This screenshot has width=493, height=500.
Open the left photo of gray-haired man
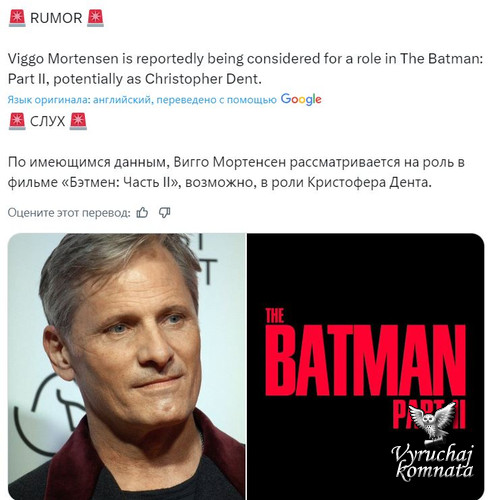click(x=127, y=366)
